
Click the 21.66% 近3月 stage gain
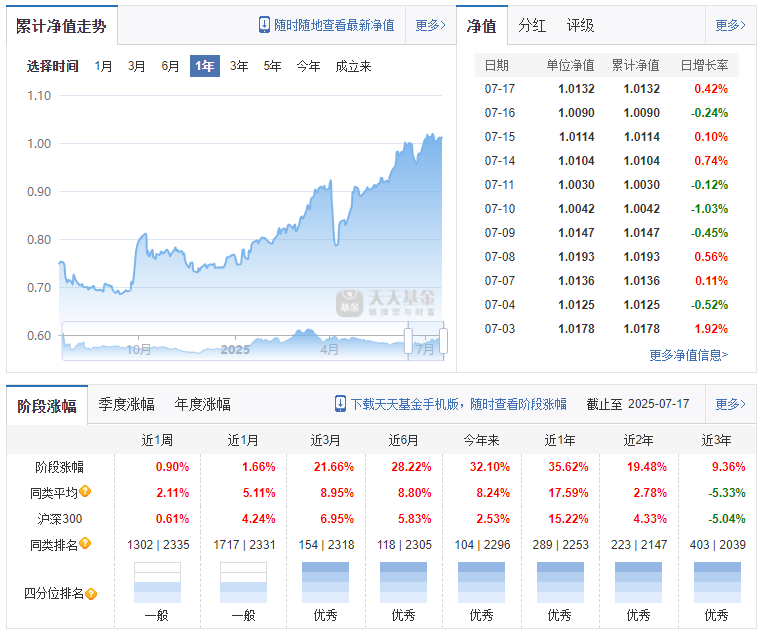point(334,467)
